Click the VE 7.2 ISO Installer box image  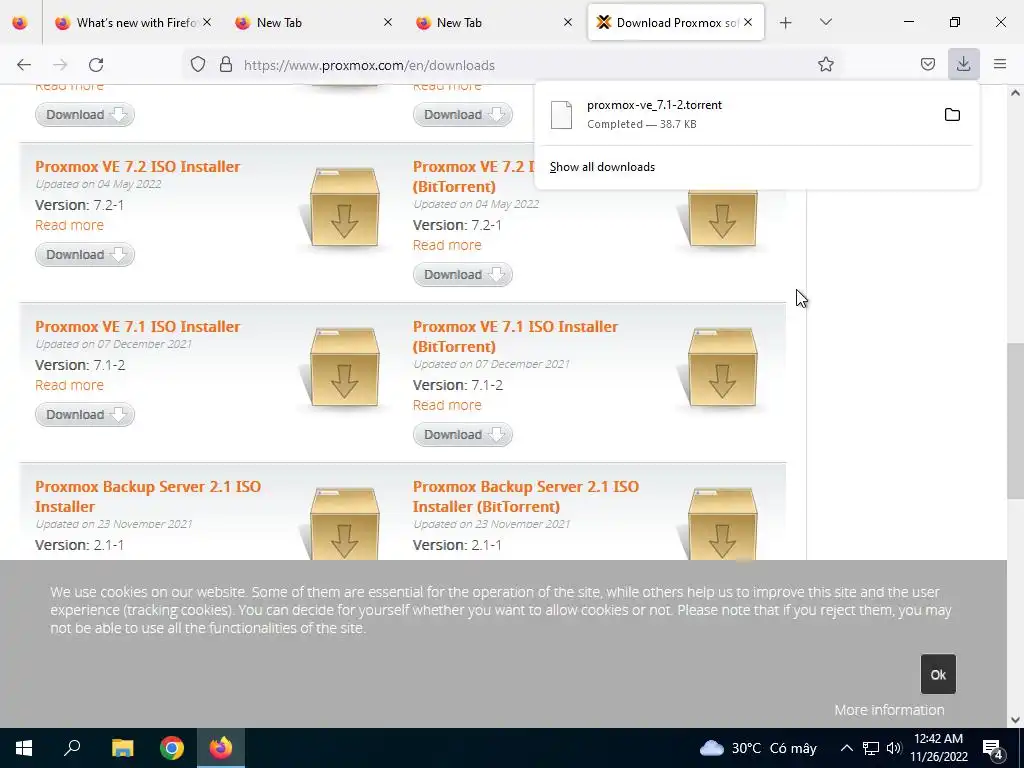345,208
